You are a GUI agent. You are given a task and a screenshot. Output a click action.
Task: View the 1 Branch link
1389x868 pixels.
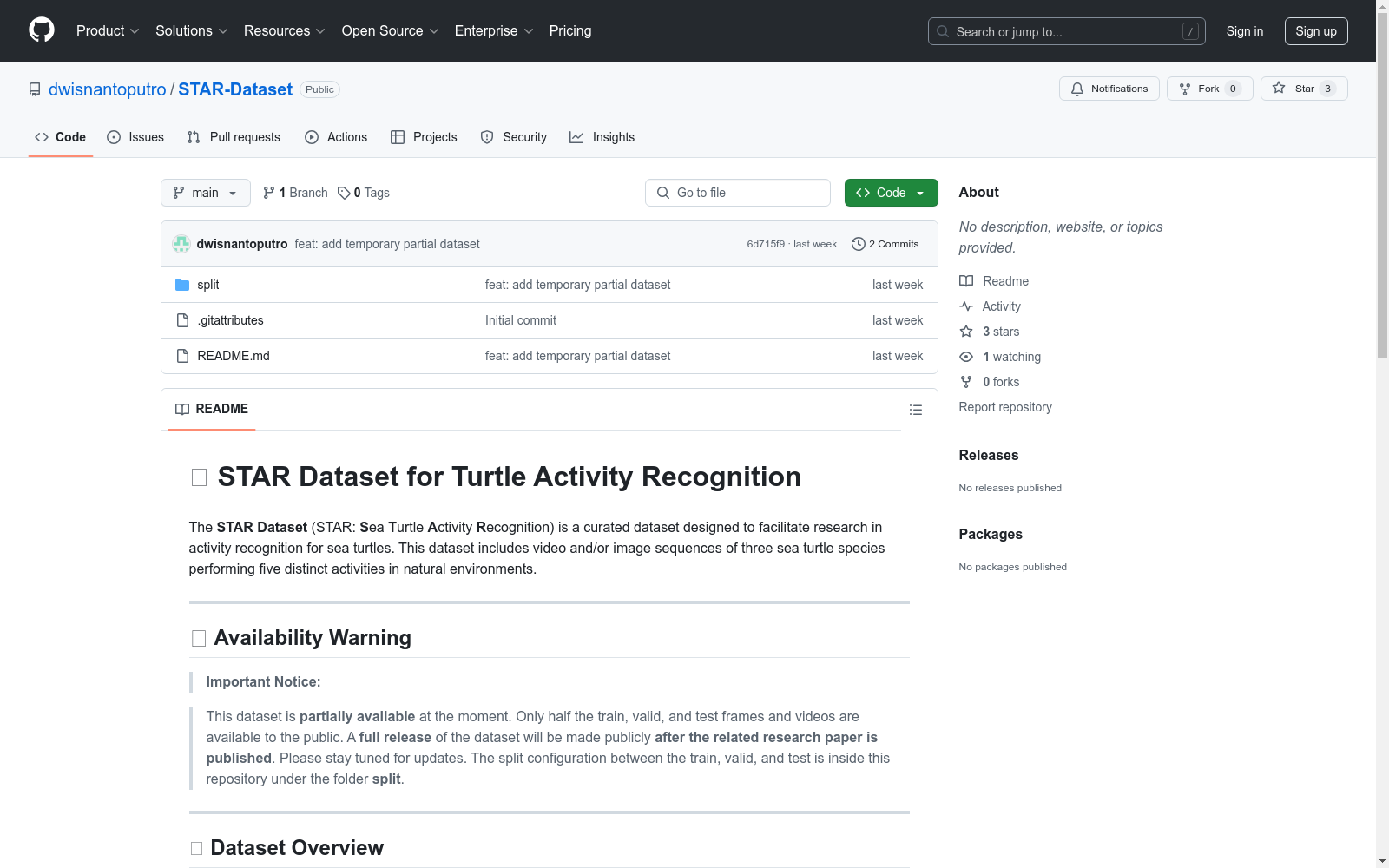pos(295,193)
